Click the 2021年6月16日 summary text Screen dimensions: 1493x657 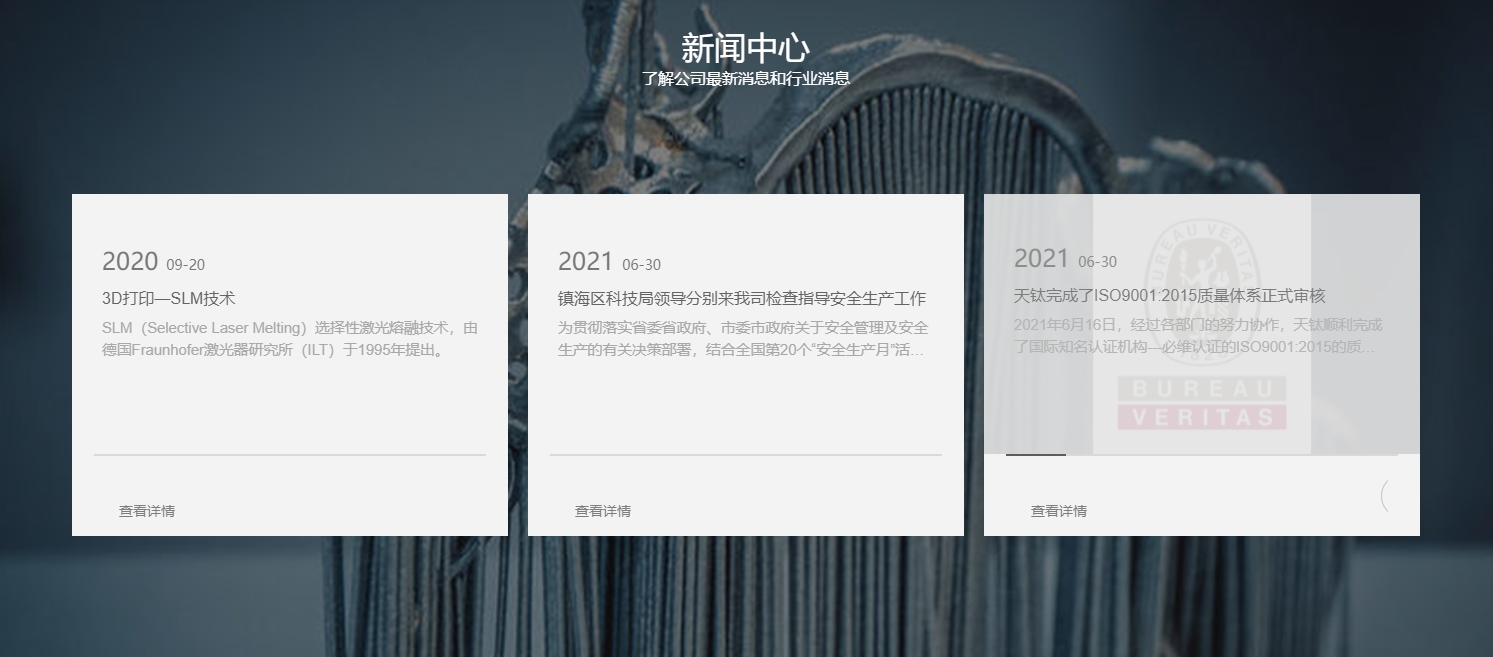(x=1198, y=336)
